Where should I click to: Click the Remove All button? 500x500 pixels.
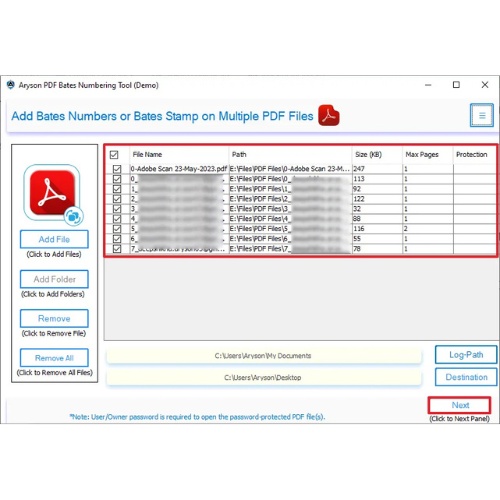(54, 358)
